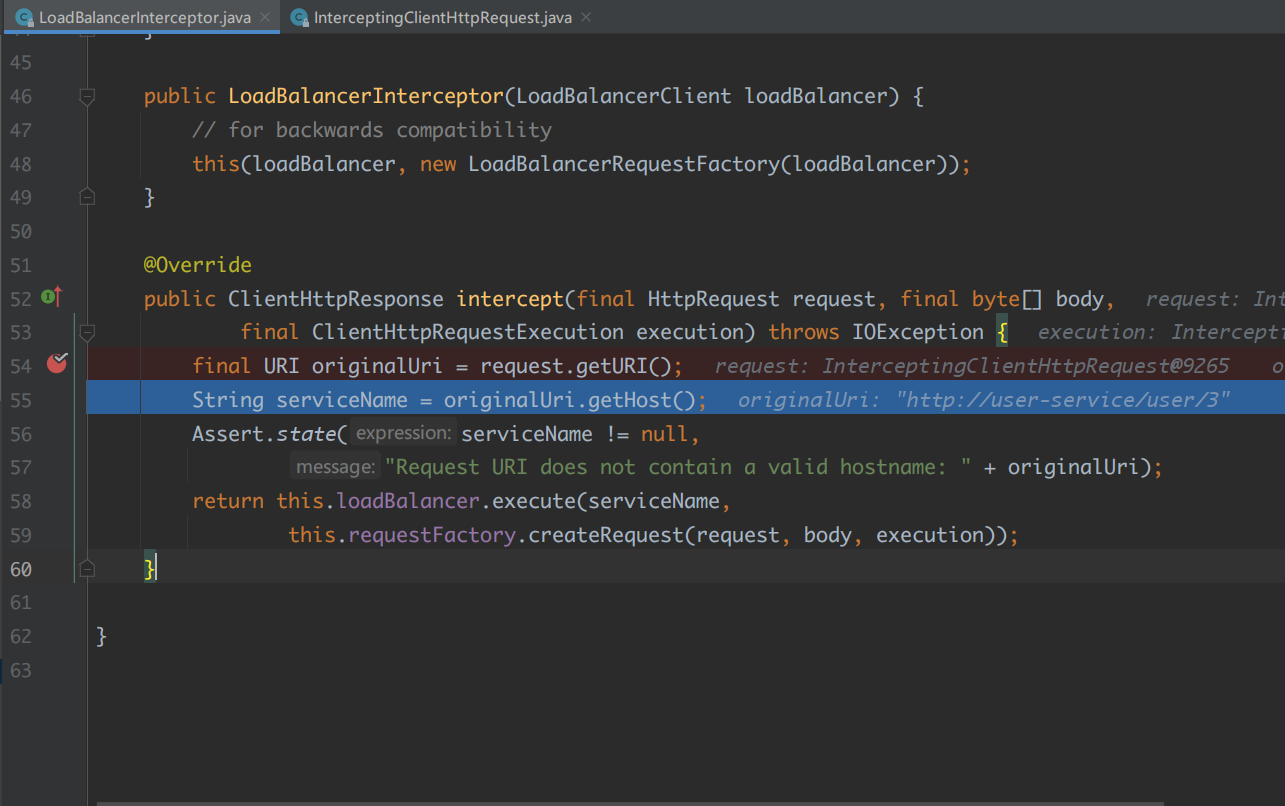Close the LoadBalancerInterceptor.java tab
1285x806 pixels.
[x=265, y=17]
